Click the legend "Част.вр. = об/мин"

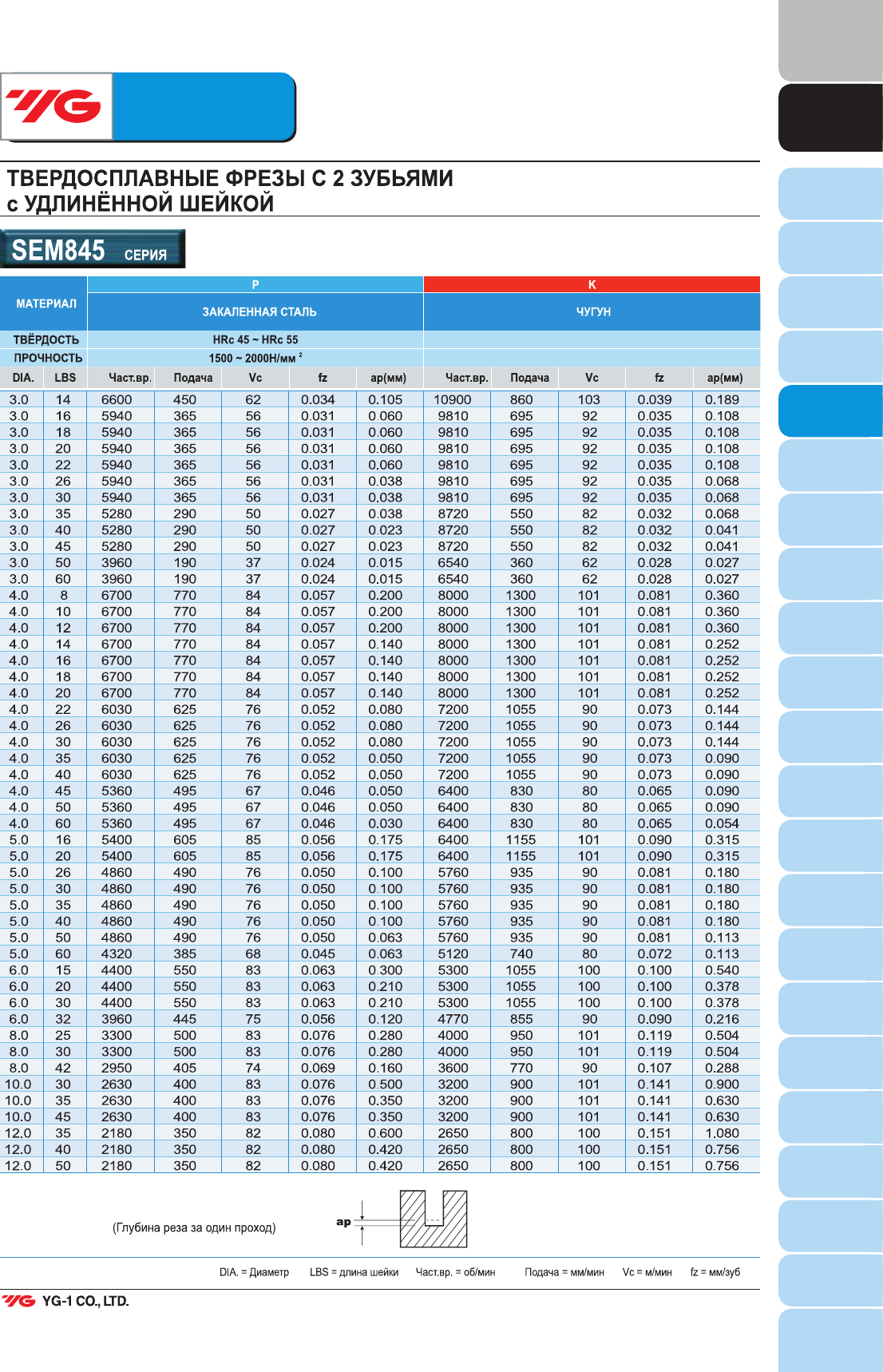point(455,1272)
